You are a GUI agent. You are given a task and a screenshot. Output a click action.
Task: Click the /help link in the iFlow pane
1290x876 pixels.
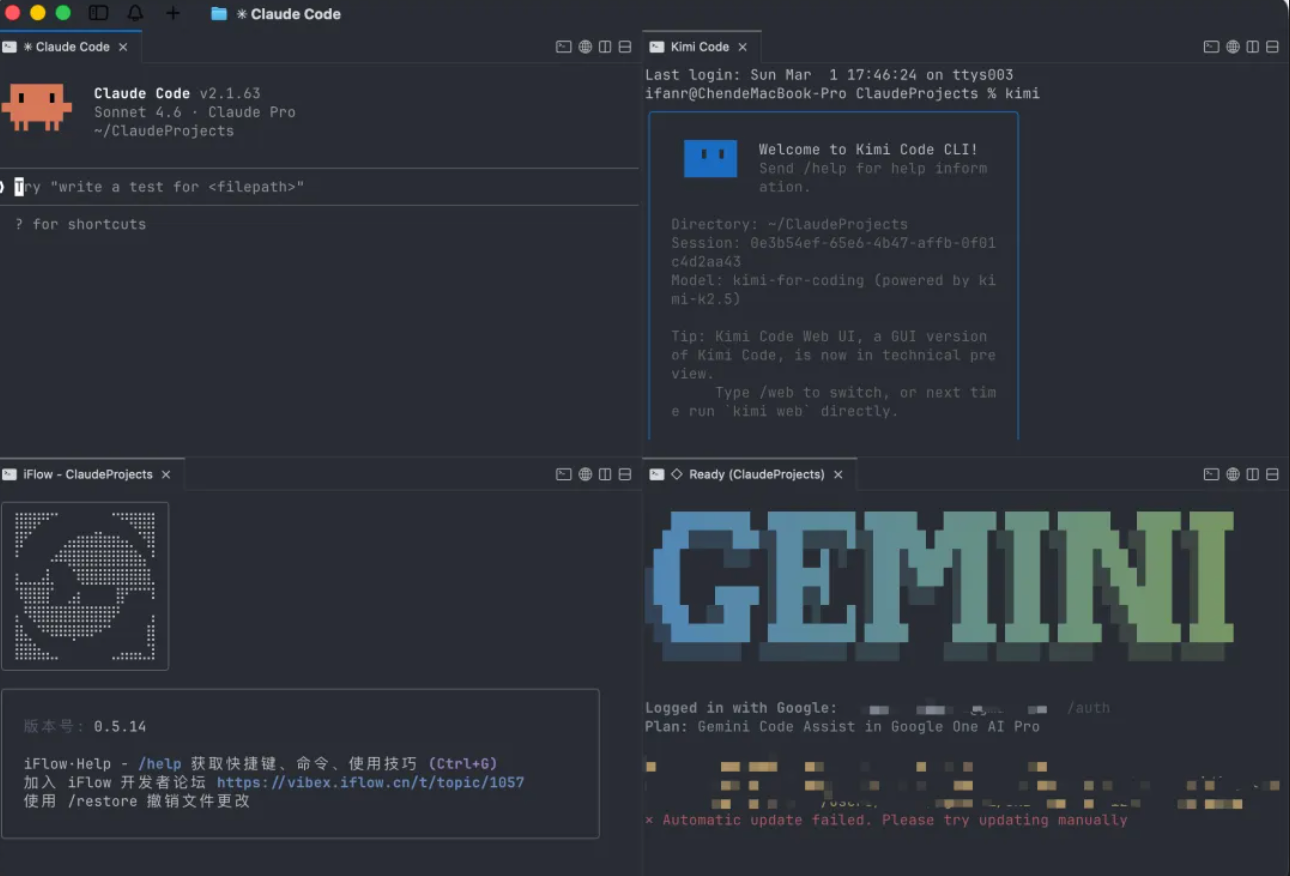[x=160, y=763]
